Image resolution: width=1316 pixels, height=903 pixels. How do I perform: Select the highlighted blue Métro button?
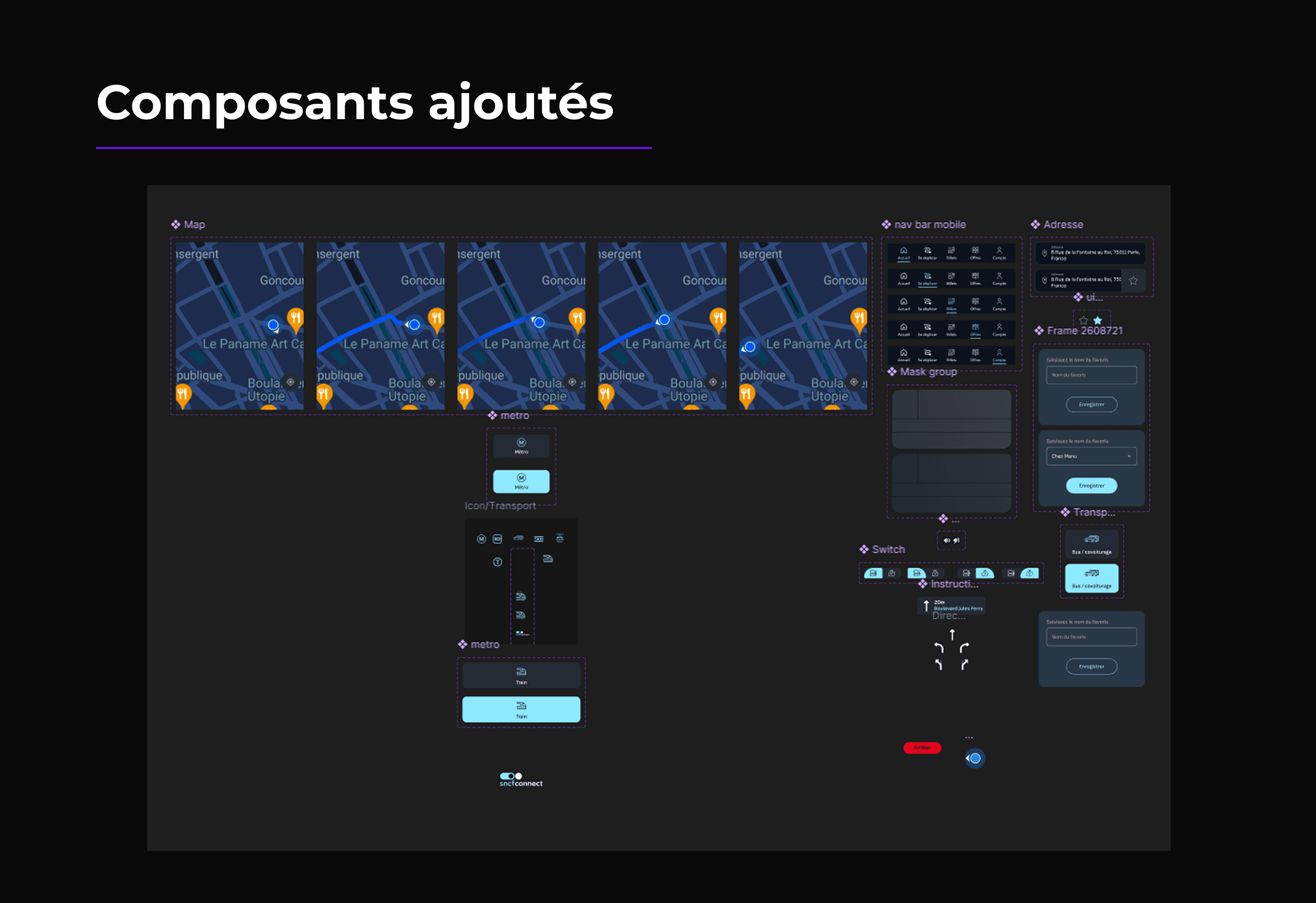click(x=521, y=481)
